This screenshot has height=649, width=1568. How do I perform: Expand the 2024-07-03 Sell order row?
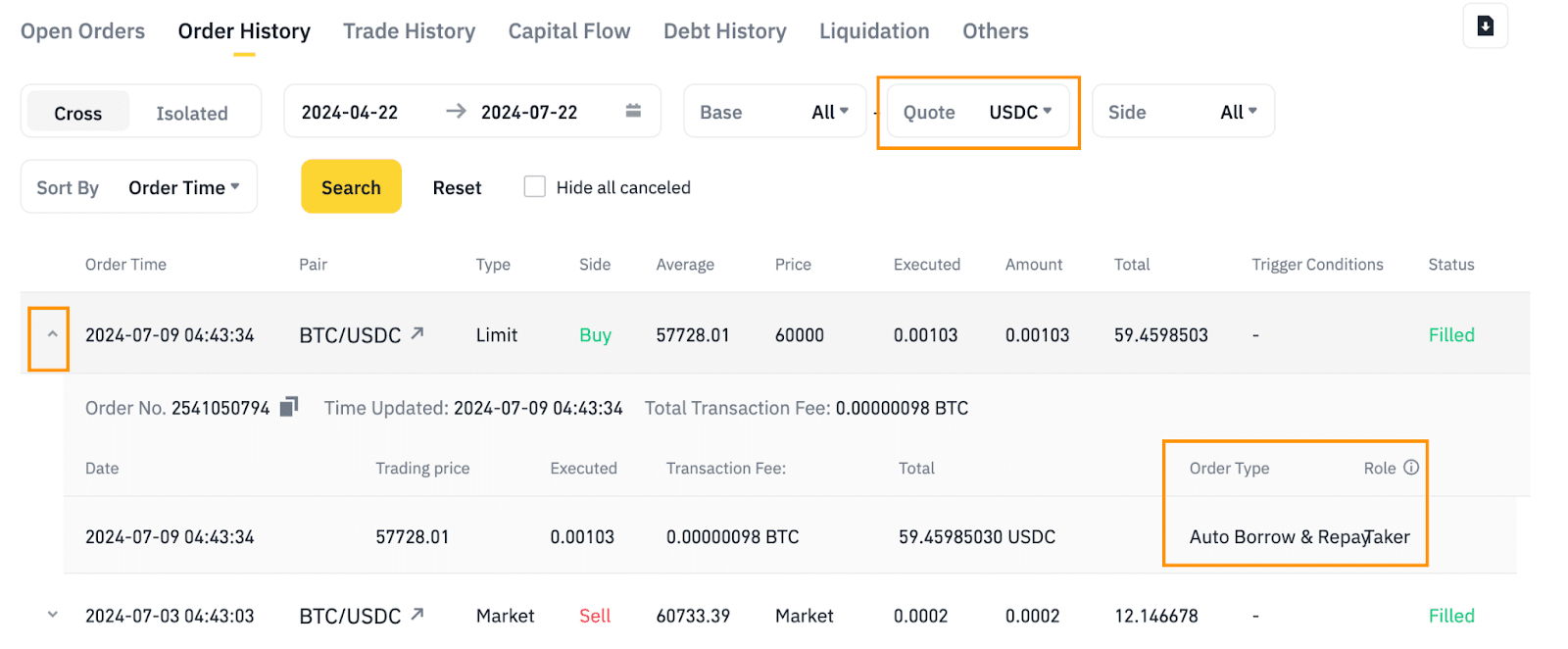tap(52, 615)
